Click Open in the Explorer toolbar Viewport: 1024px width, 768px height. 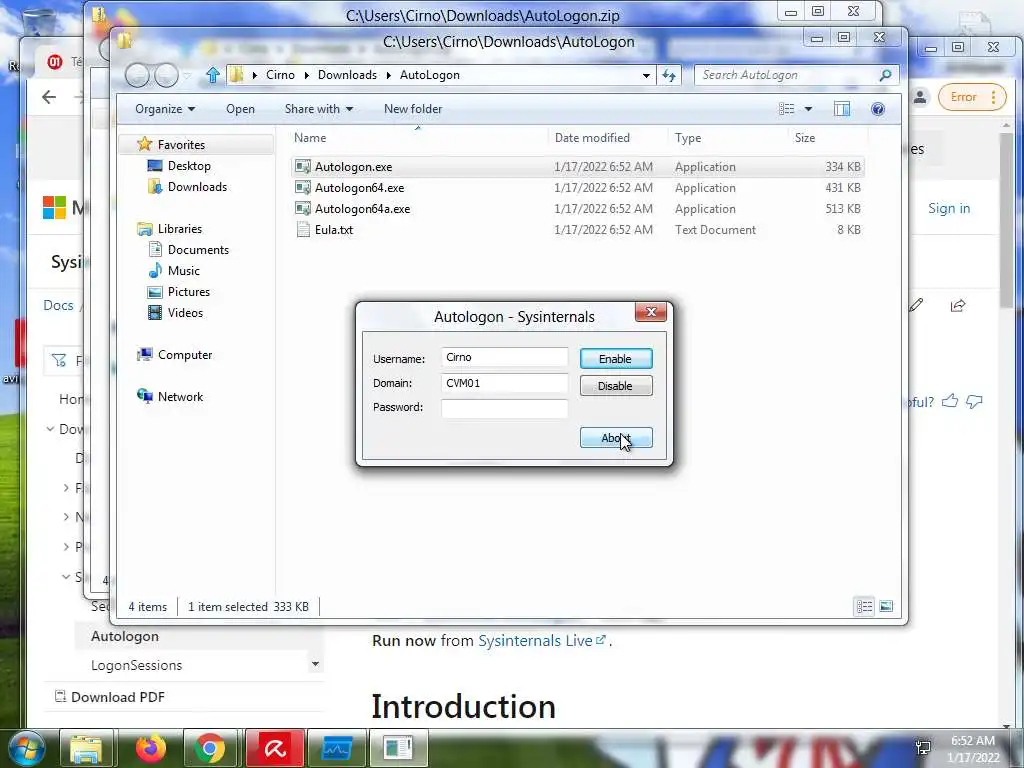point(240,109)
